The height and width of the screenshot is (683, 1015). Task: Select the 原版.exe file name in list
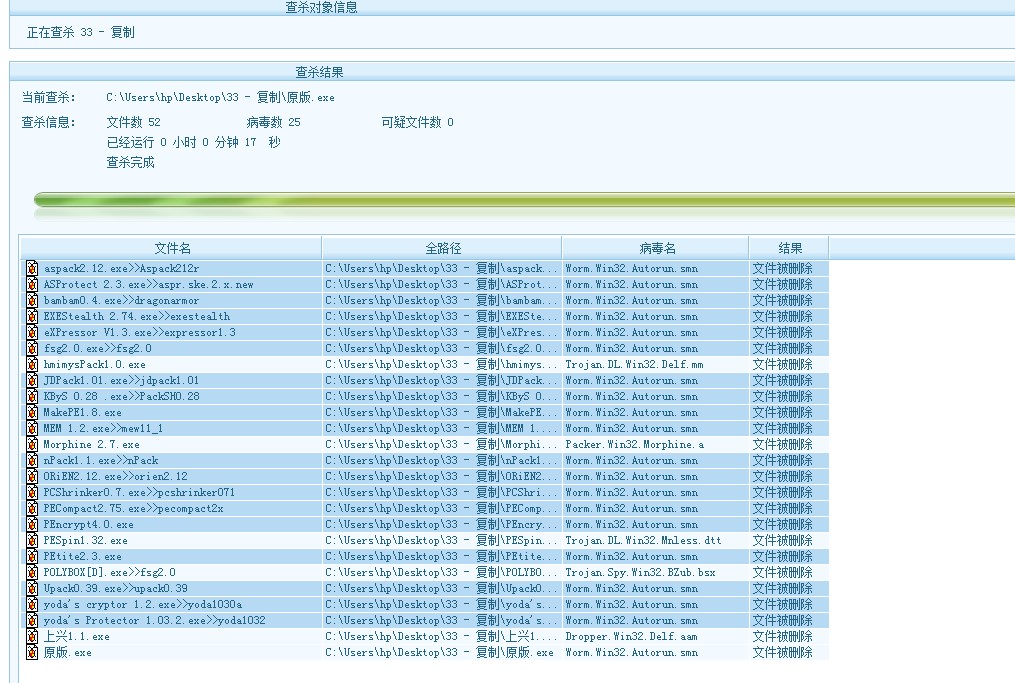67,652
